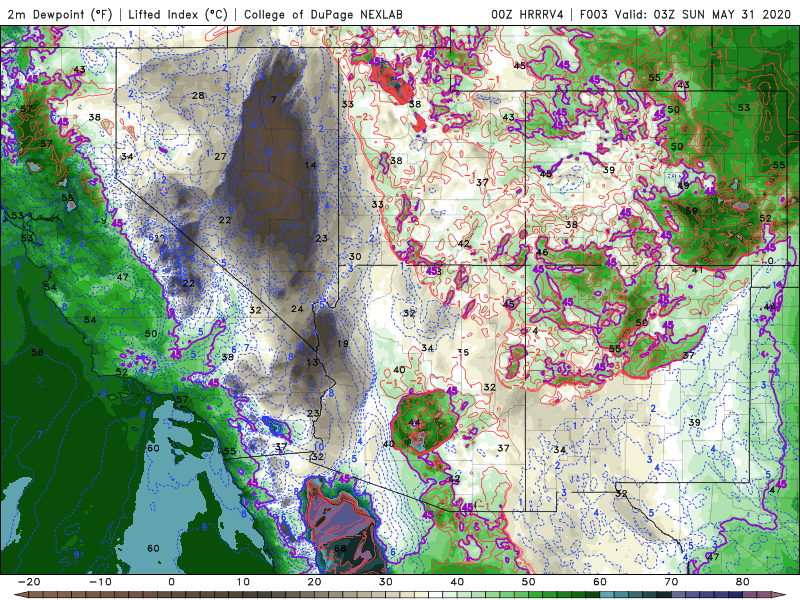Click the 'College of DuPage NEXLAB' label
Viewport: 800px width, 600px height.
[323, 14]
